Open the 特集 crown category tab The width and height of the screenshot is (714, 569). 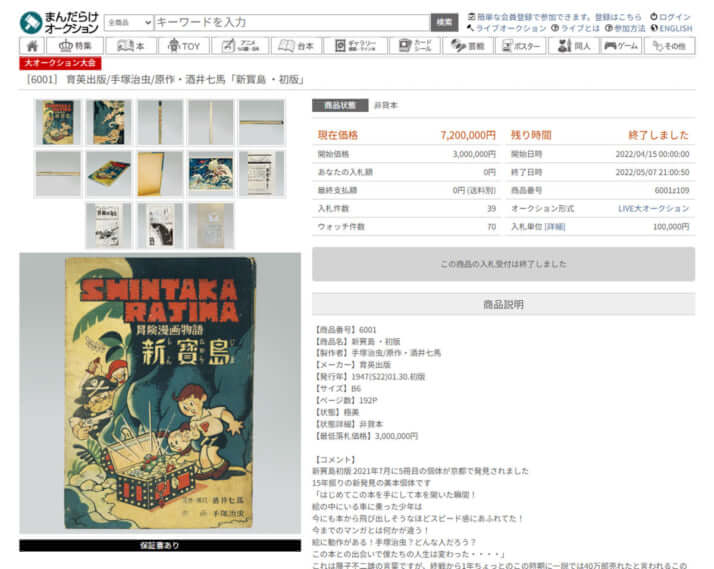(x=75, y=46)
